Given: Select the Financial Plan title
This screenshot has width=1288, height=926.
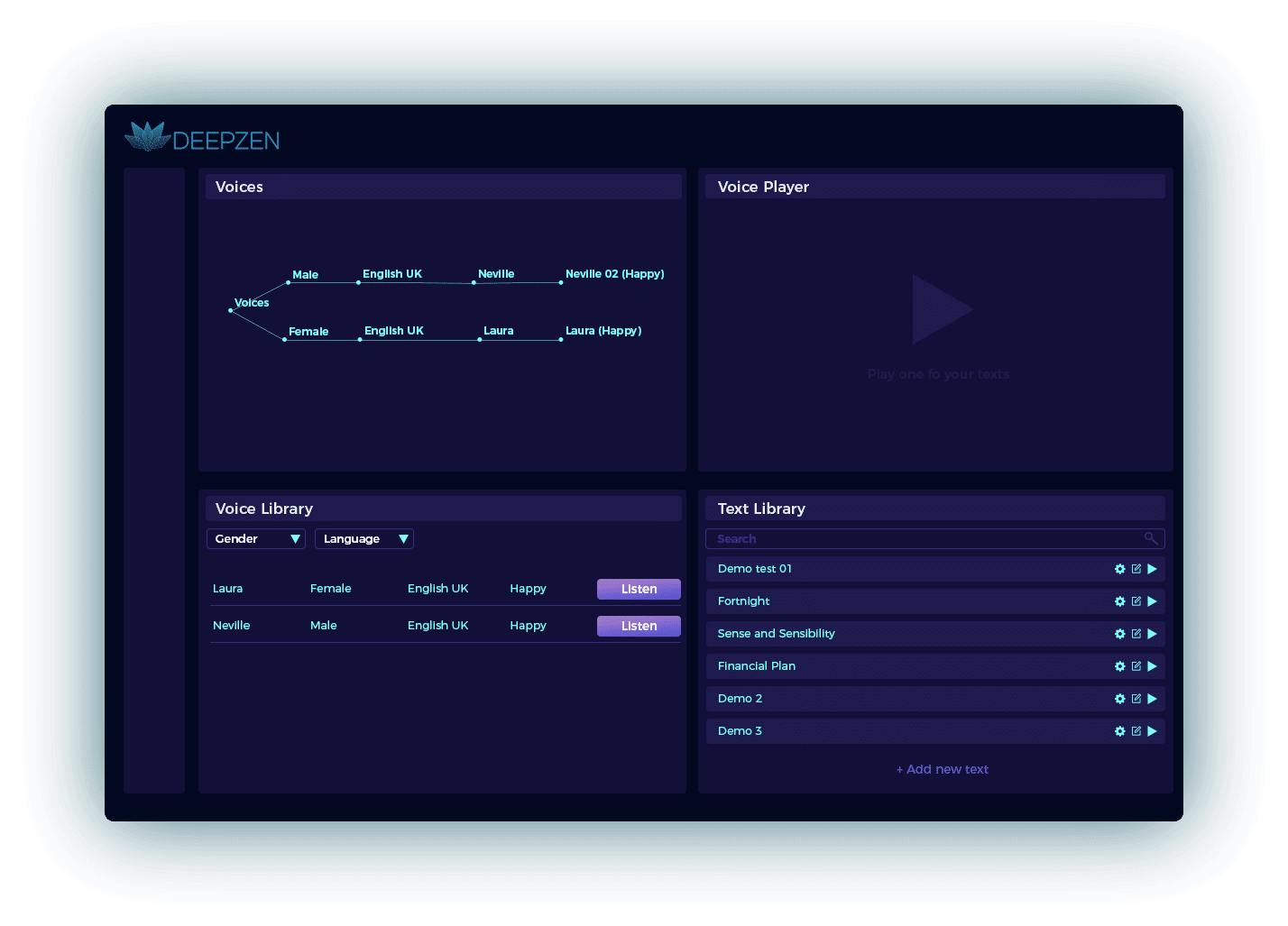Looking at the screenshot, I should tap(757, 666).
